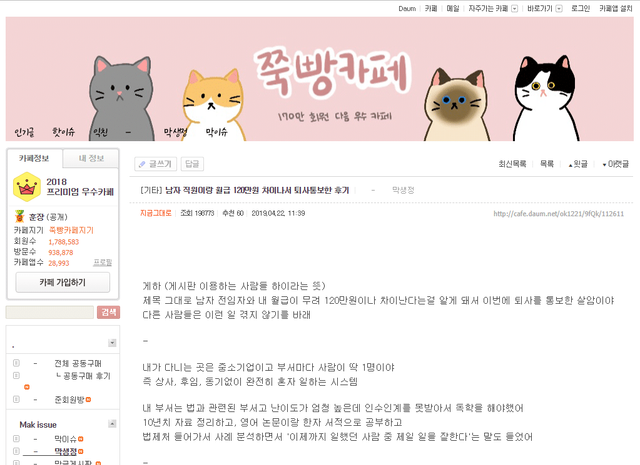Open the 핫이슈 banner menu

pos(64,132)
